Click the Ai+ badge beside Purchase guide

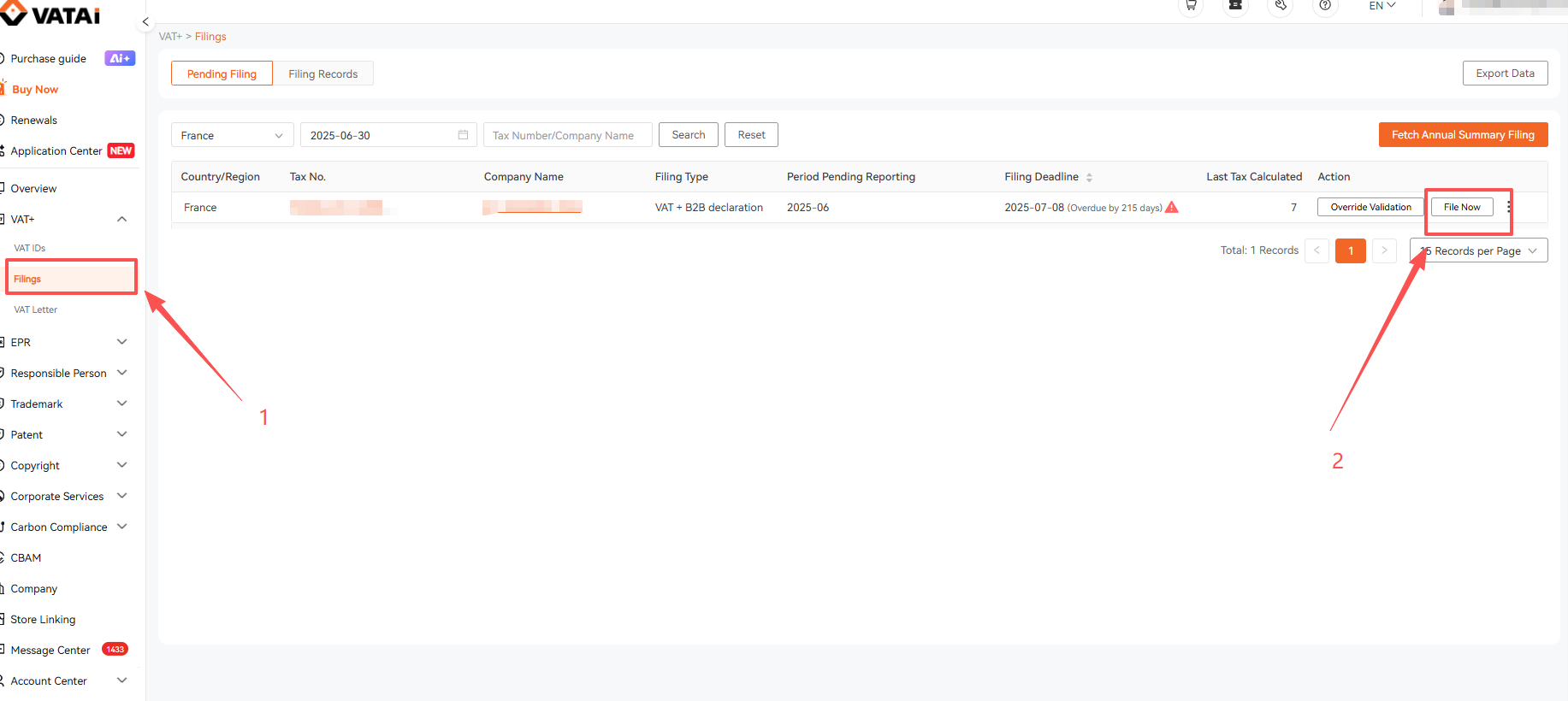(120, 58)
